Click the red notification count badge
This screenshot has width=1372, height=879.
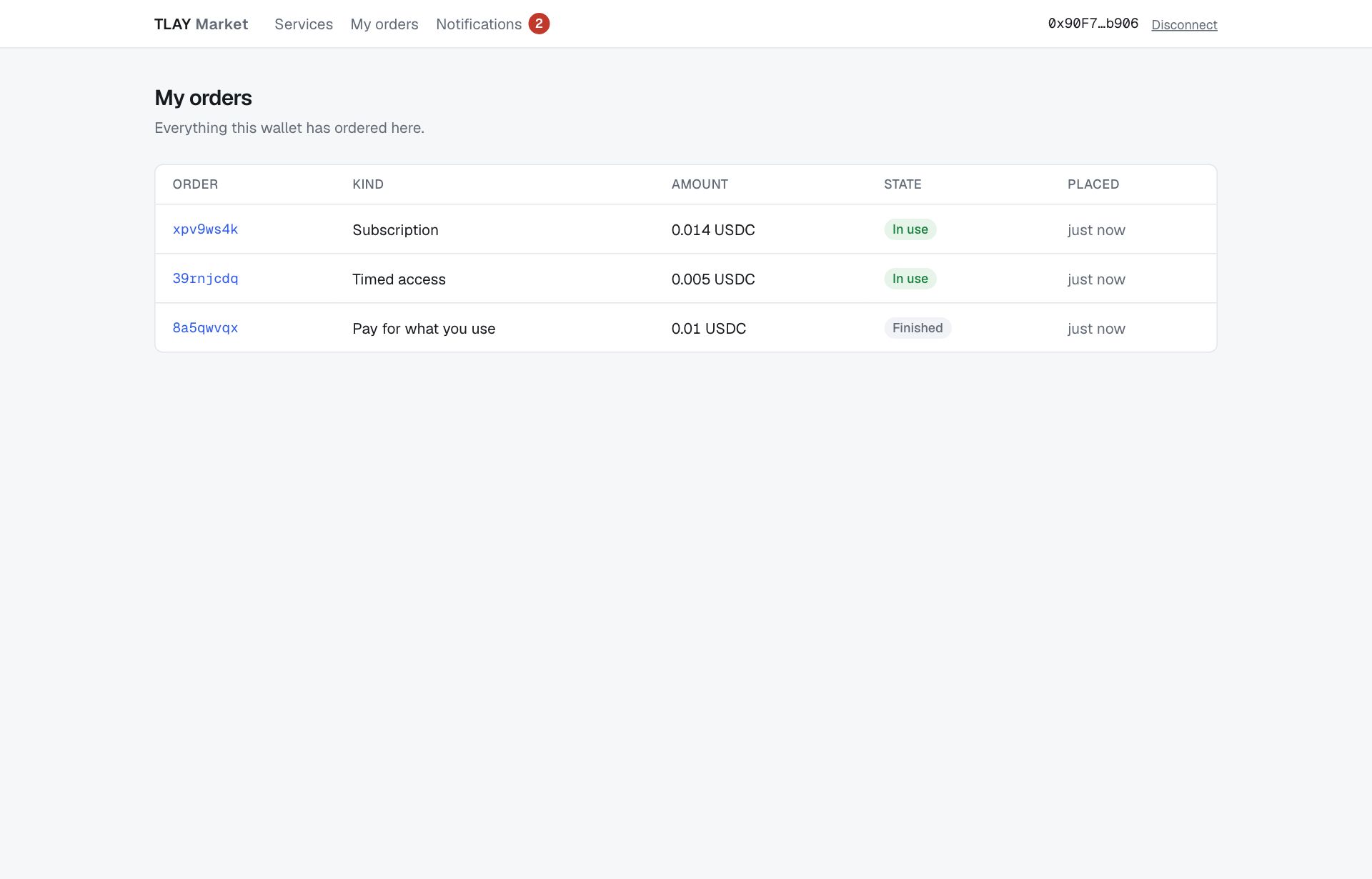(x=539, y=24)
